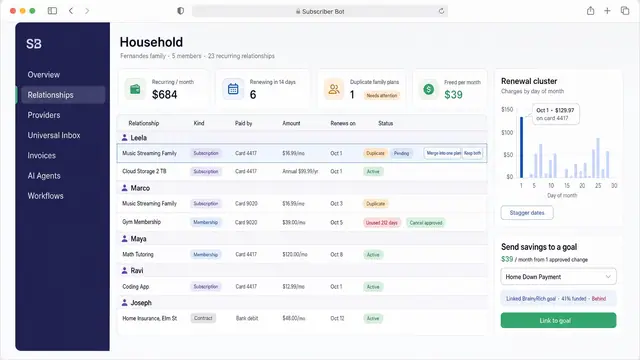Select the Cloud Storage 2 TB row name
The width and height of the screenshot is (640, 360).
pyautogui.click(x=144, y=171)
